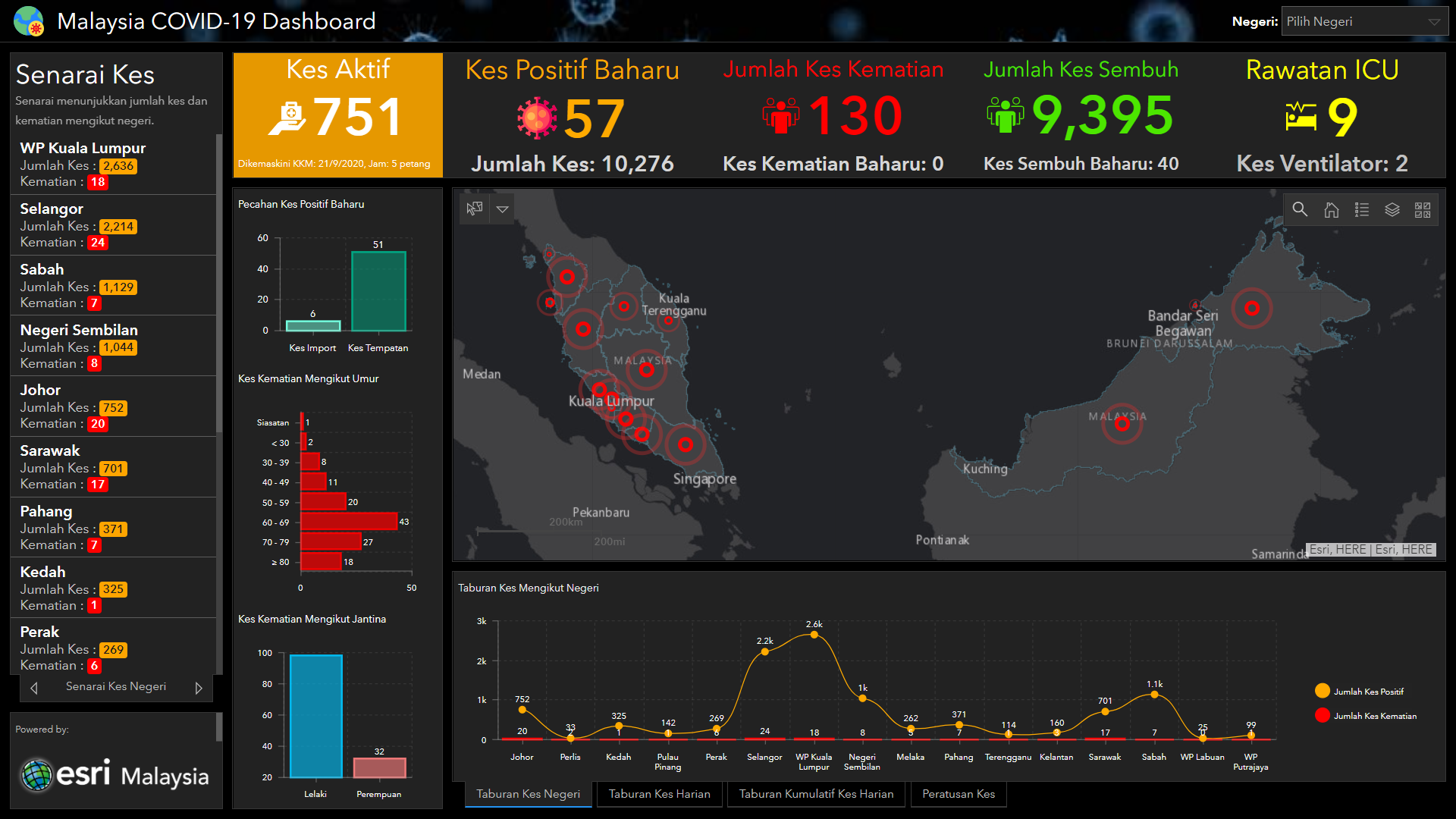Screen dimensions: 1456x819
Task: Open Taburan Kumulatif Kes Harian tab
Action: pyautogui.click(x=816, y=794)
